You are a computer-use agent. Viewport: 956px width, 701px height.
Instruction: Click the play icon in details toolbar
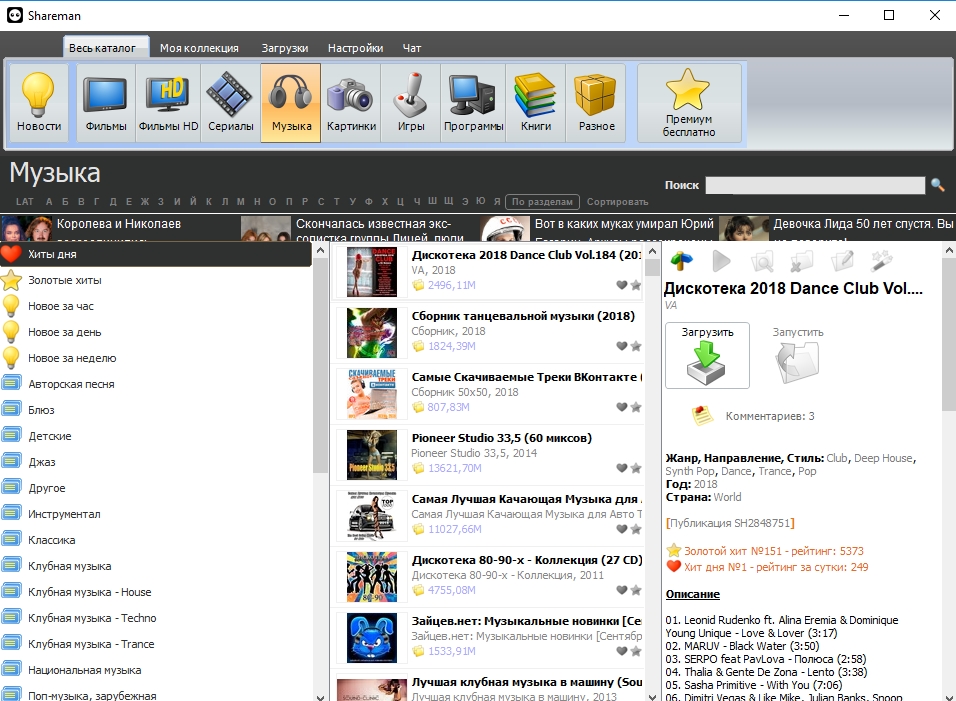(721, 261)
